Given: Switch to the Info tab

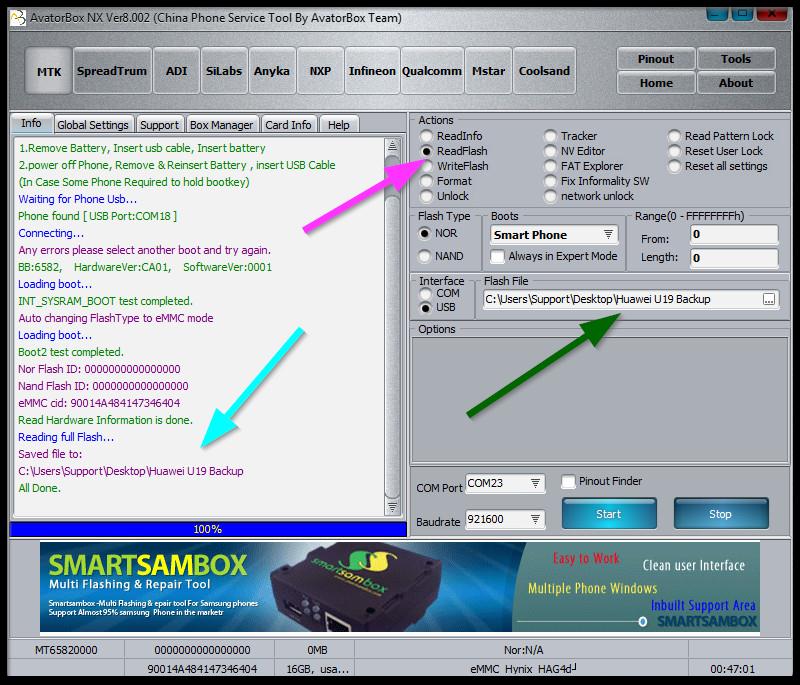Looking at the screenshot, I should tap(31, 123).
